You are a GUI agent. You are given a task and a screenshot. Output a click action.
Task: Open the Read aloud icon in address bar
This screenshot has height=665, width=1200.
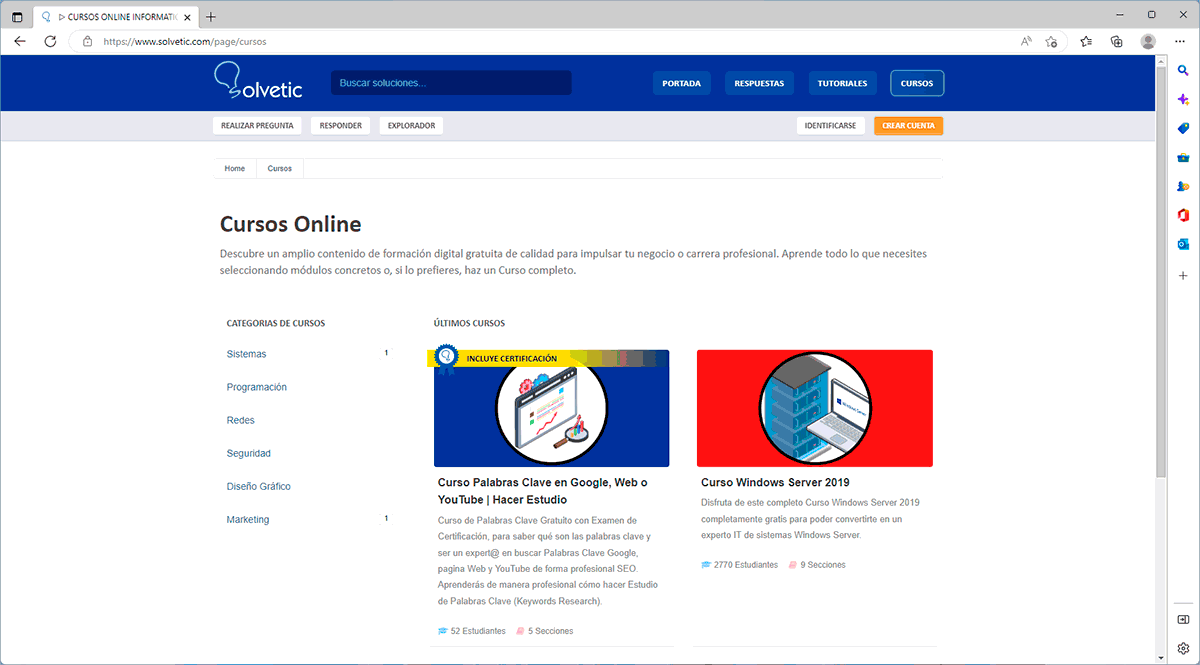pos(1026,42)
